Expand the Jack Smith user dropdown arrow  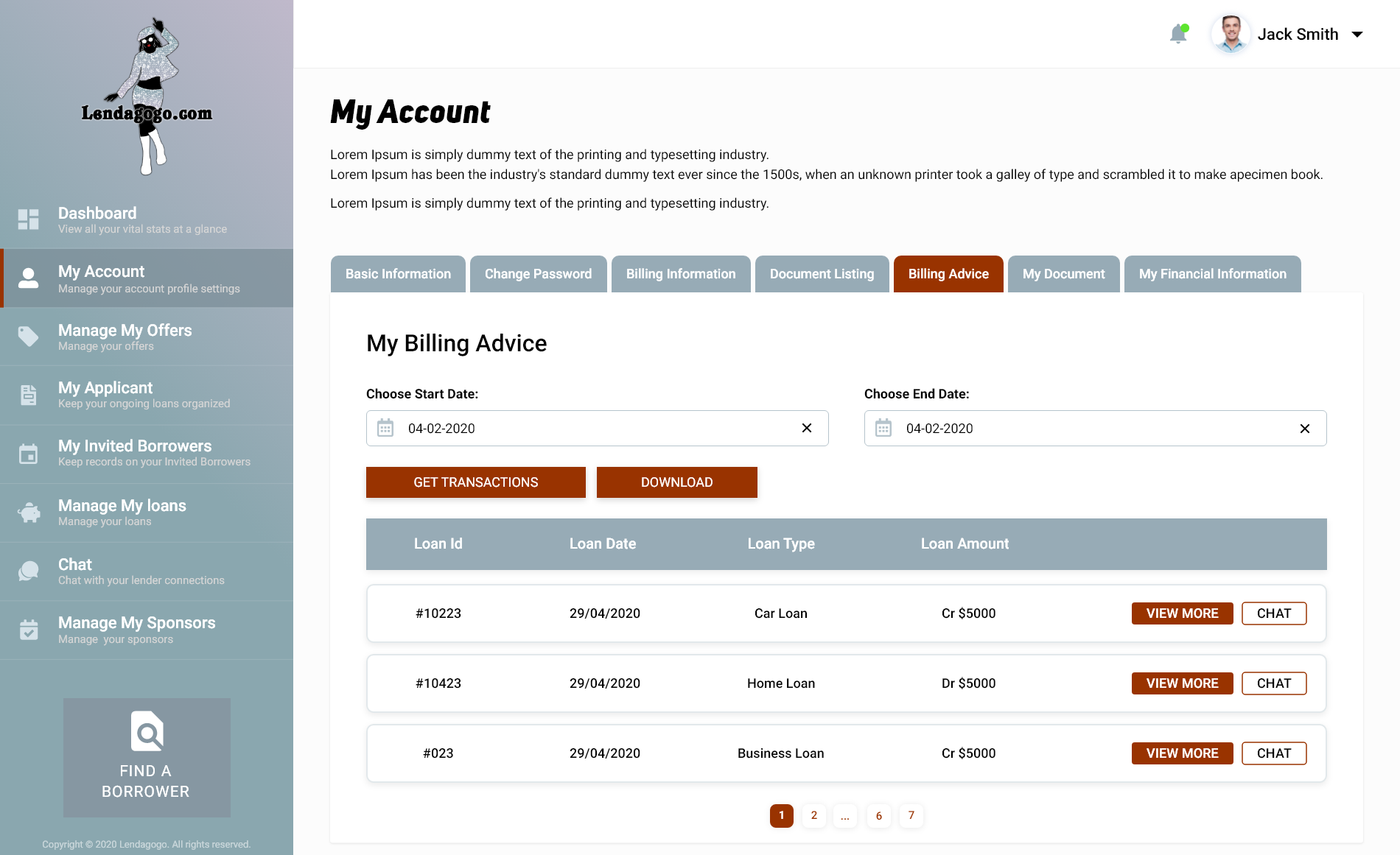click(1357, 35)
